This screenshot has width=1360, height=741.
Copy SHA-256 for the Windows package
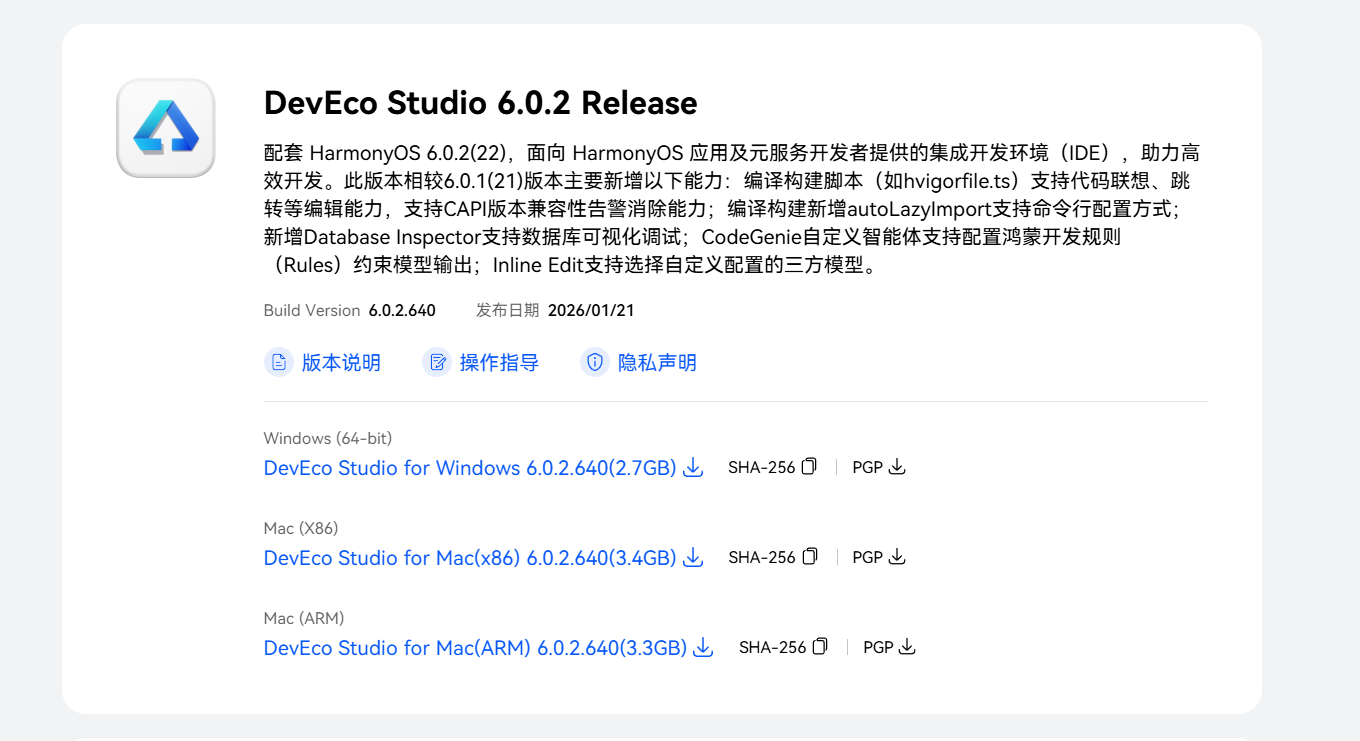coord(761,467)
